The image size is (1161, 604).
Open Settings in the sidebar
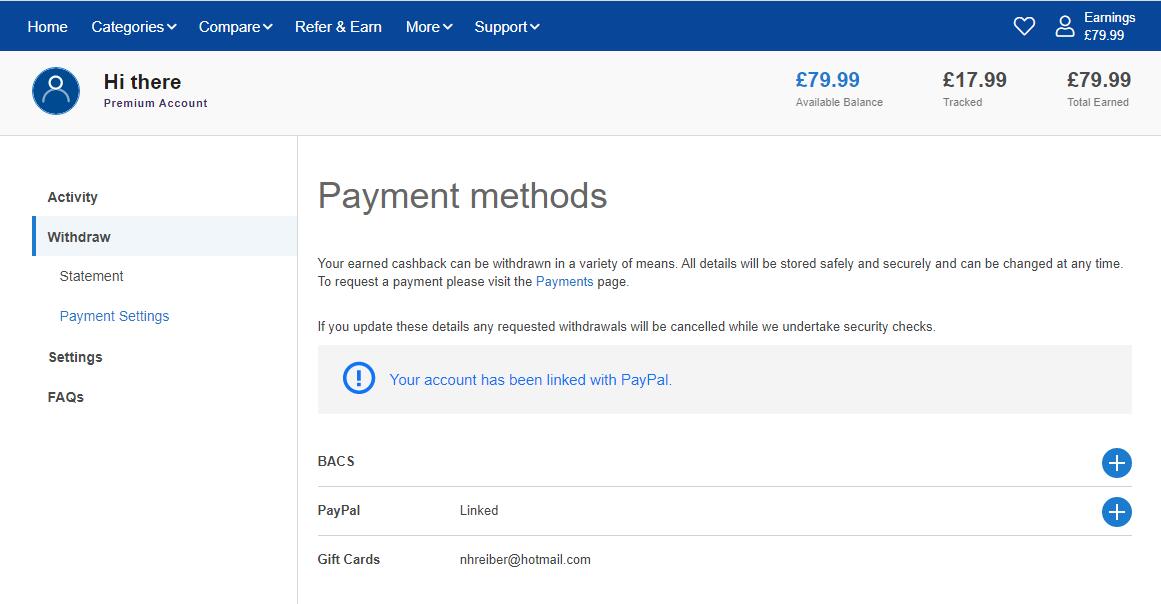75,357
